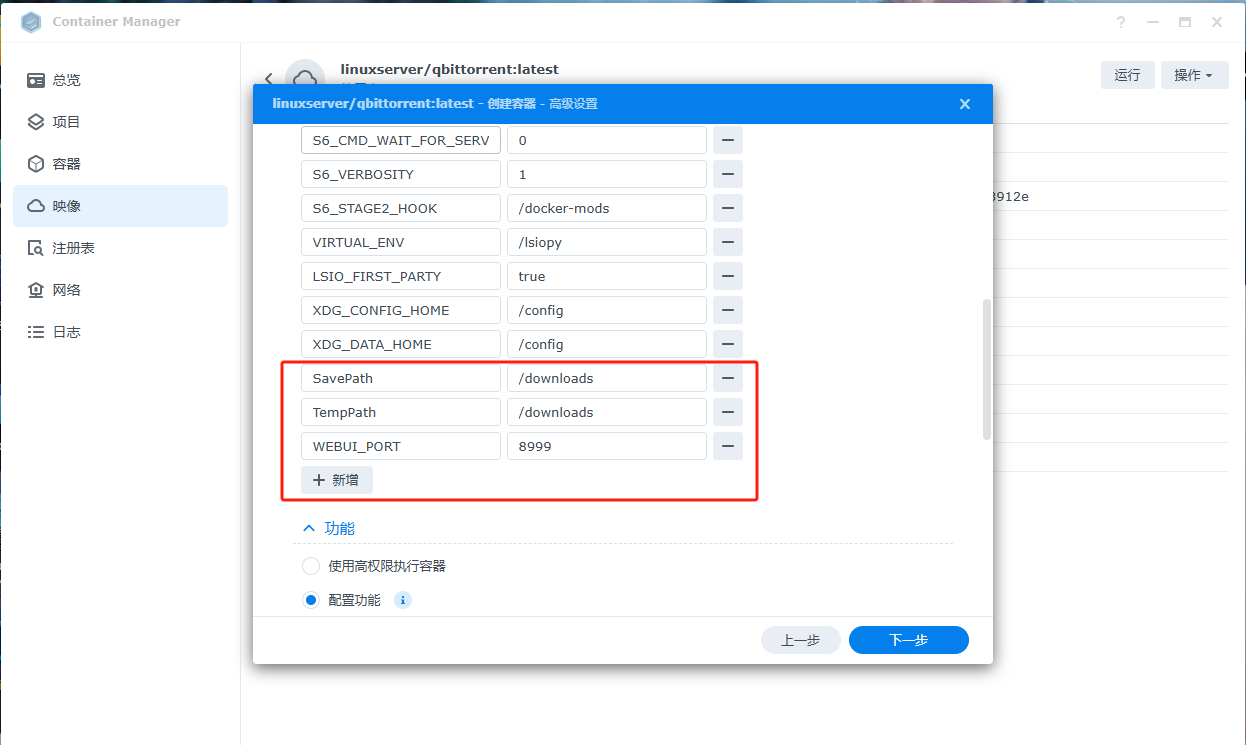This screenshot has height=745, width=1246.
Task: Open the 注册表 sidebar page
Action: (x=73, y=248)
